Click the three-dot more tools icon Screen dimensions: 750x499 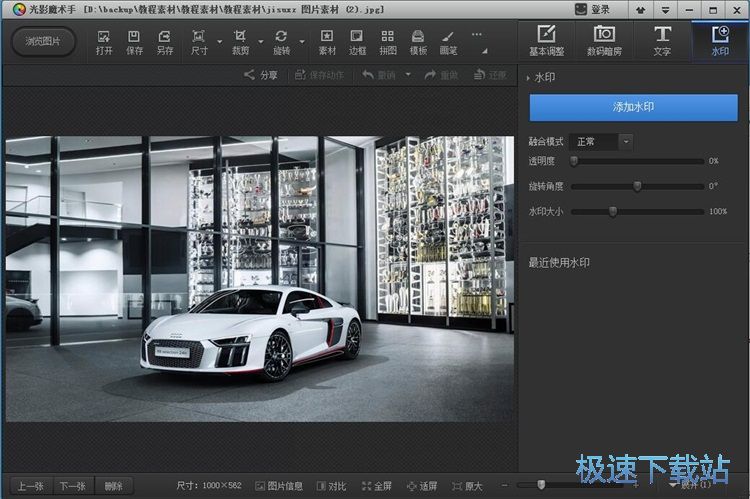coord(476,34)
